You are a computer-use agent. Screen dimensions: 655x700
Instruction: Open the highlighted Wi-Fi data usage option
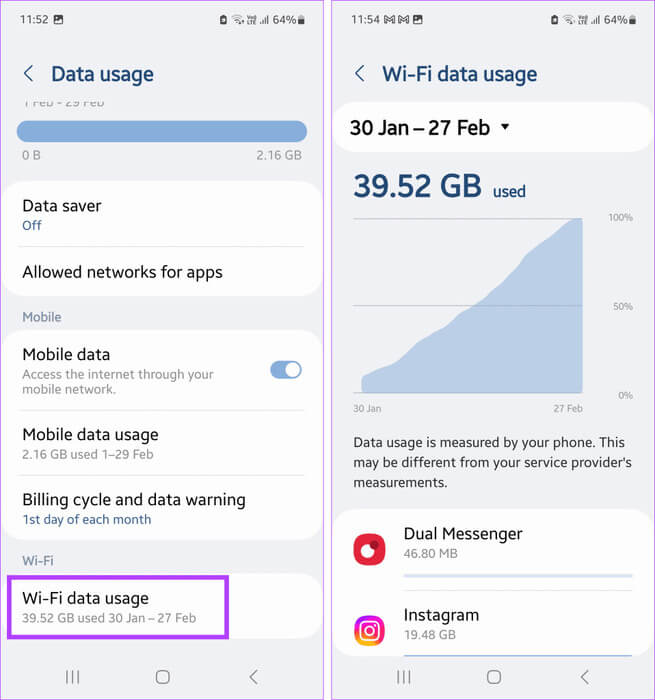[x=118, y=607]
